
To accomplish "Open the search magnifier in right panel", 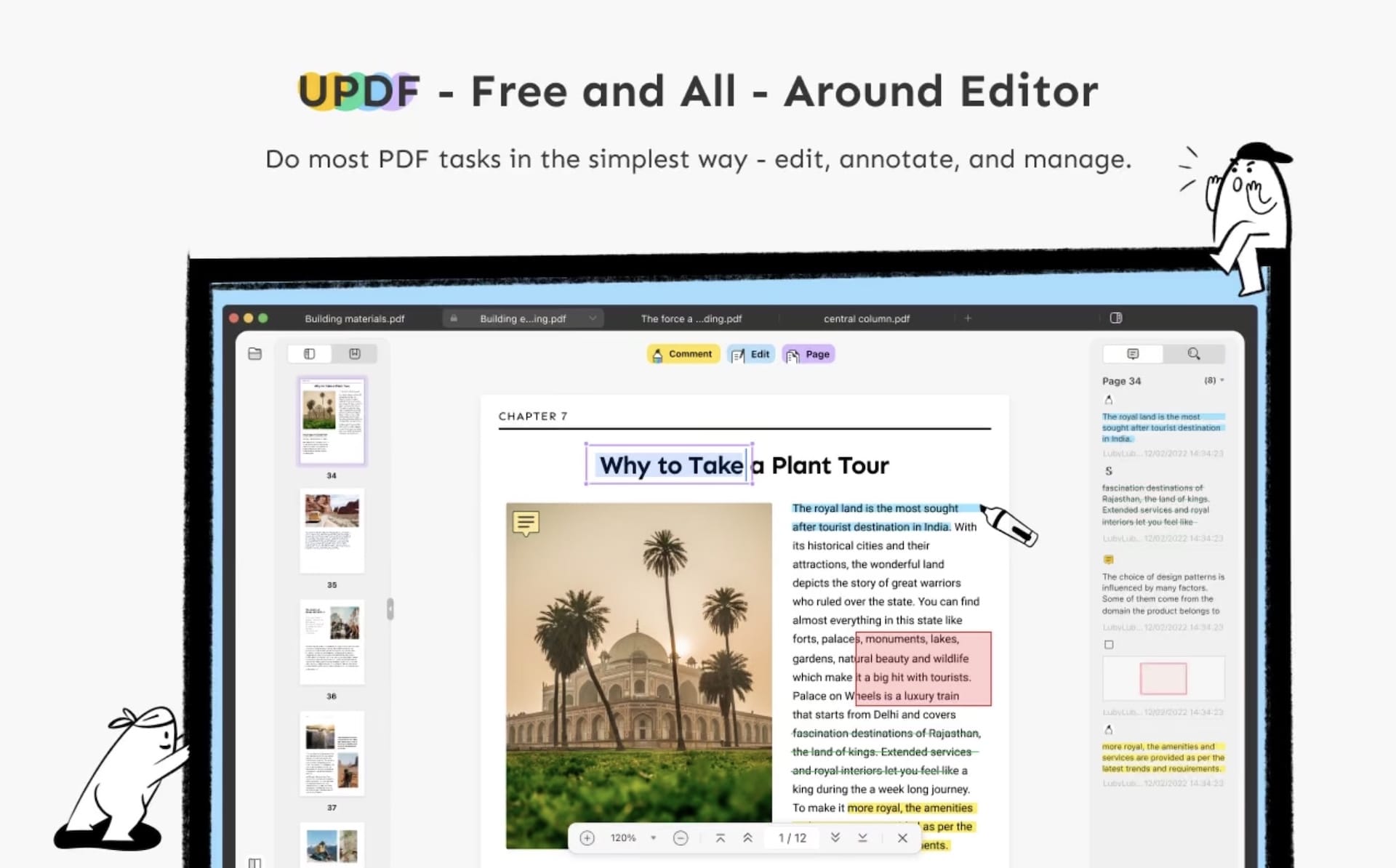I will (1193, 354).
